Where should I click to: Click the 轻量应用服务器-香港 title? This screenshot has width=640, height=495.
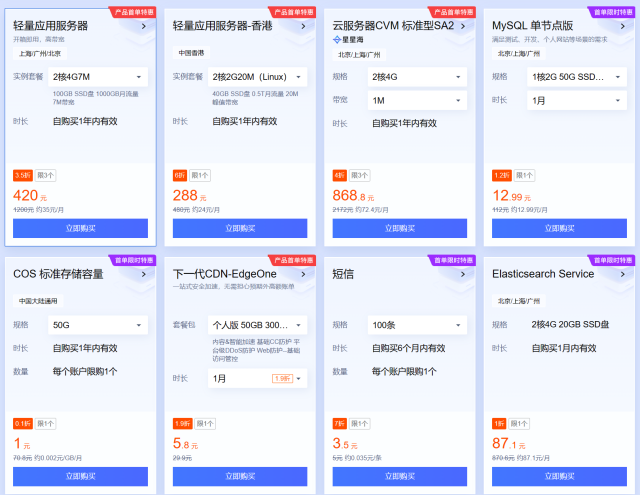pyautogui.click(x=222, y=26)
